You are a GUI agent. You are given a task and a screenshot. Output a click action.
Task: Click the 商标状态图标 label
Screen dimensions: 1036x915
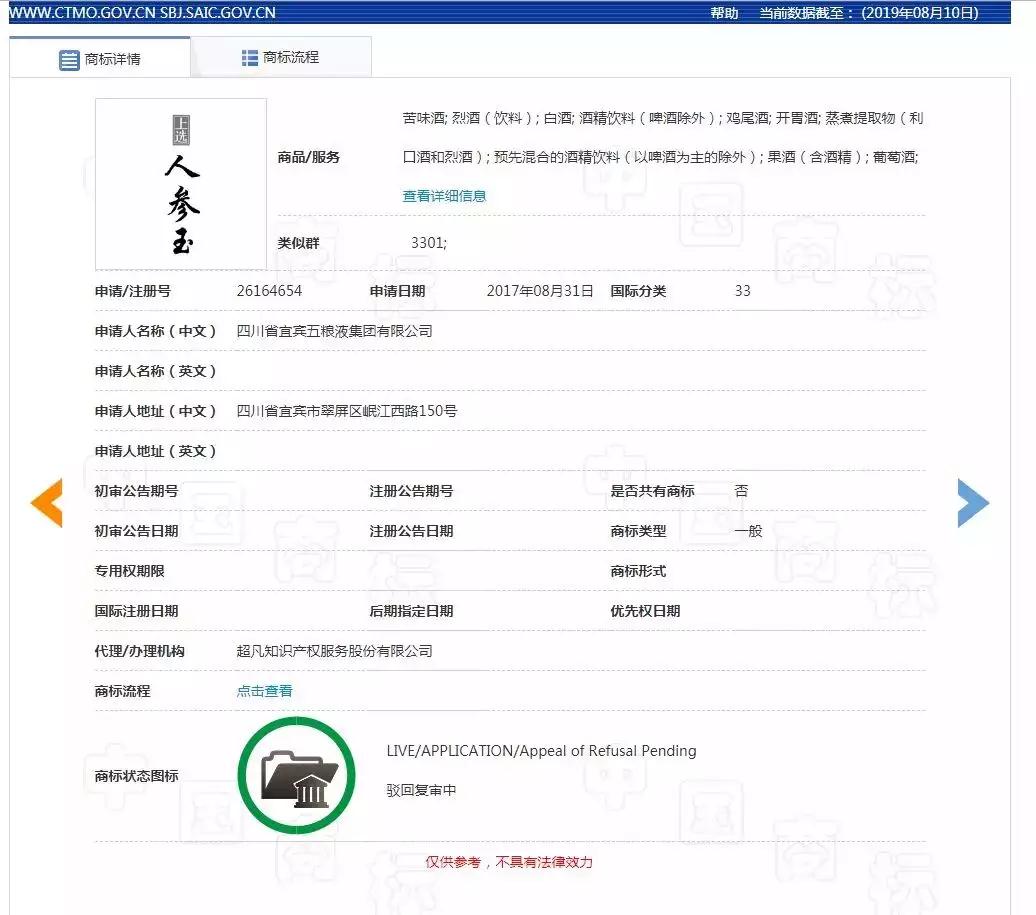click(136, 776)
